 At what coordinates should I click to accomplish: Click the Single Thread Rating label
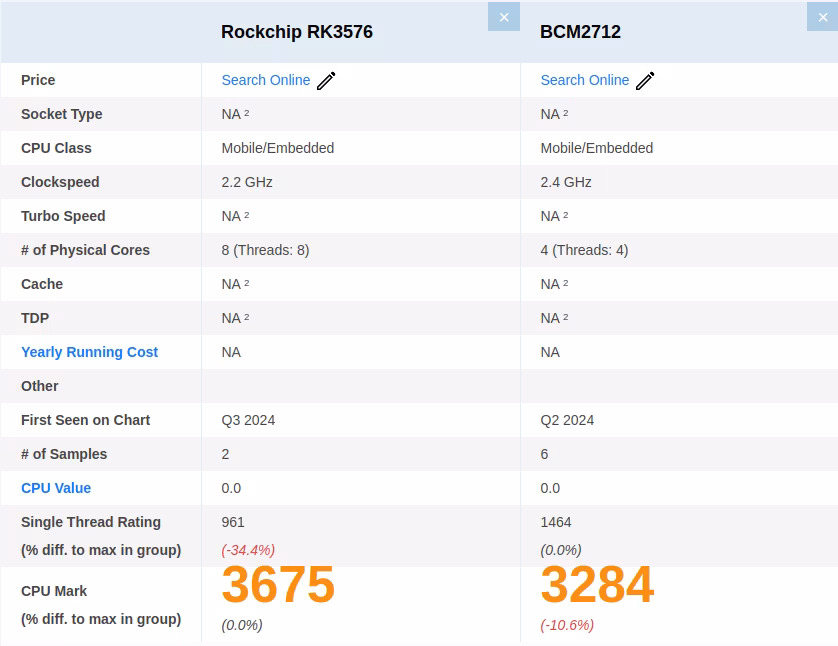tap(90, 522)
